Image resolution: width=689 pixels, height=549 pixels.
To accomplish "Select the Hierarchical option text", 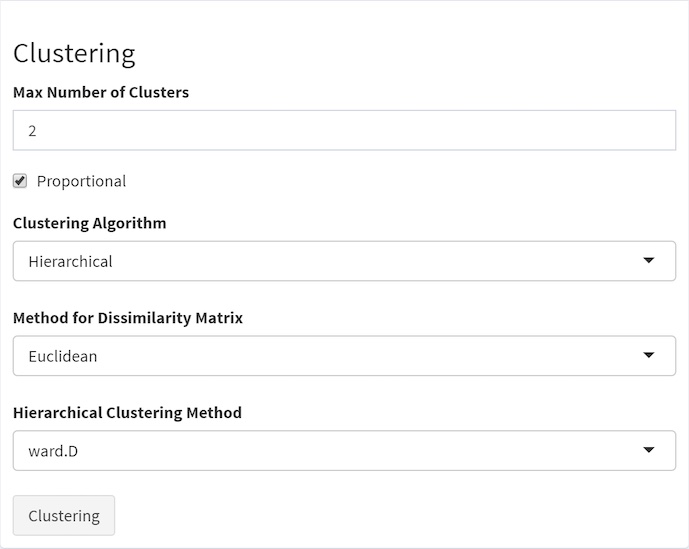I will pyautogui.click(x=70, y=262).
